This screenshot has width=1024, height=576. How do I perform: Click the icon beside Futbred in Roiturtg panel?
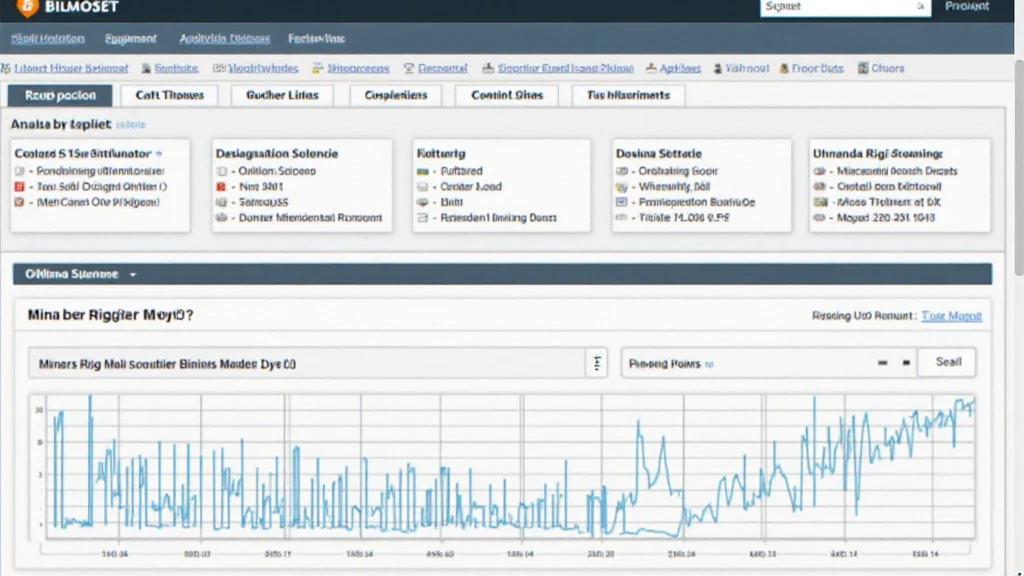pyautogui.click(x=422, y=172)
